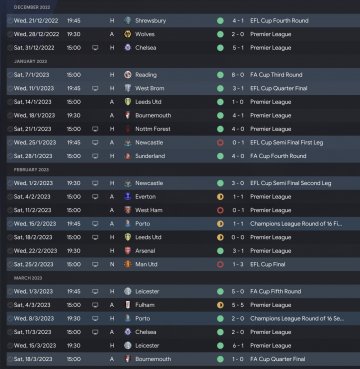Open the Newcastle link on 1/2/2023 fixture
Viewport: 360px width, 369px height.
click(x=149, y=183)
